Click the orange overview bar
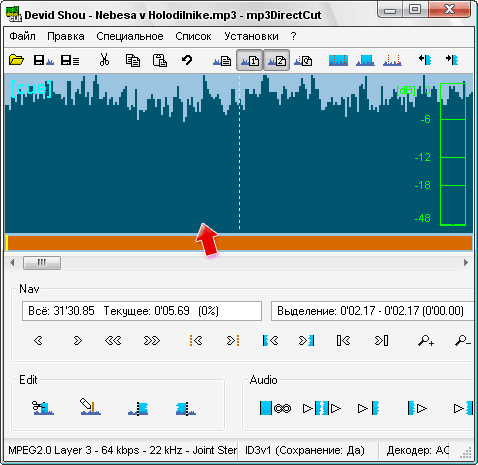The height and width of the screenshot is (465, 478). point(239,243)
